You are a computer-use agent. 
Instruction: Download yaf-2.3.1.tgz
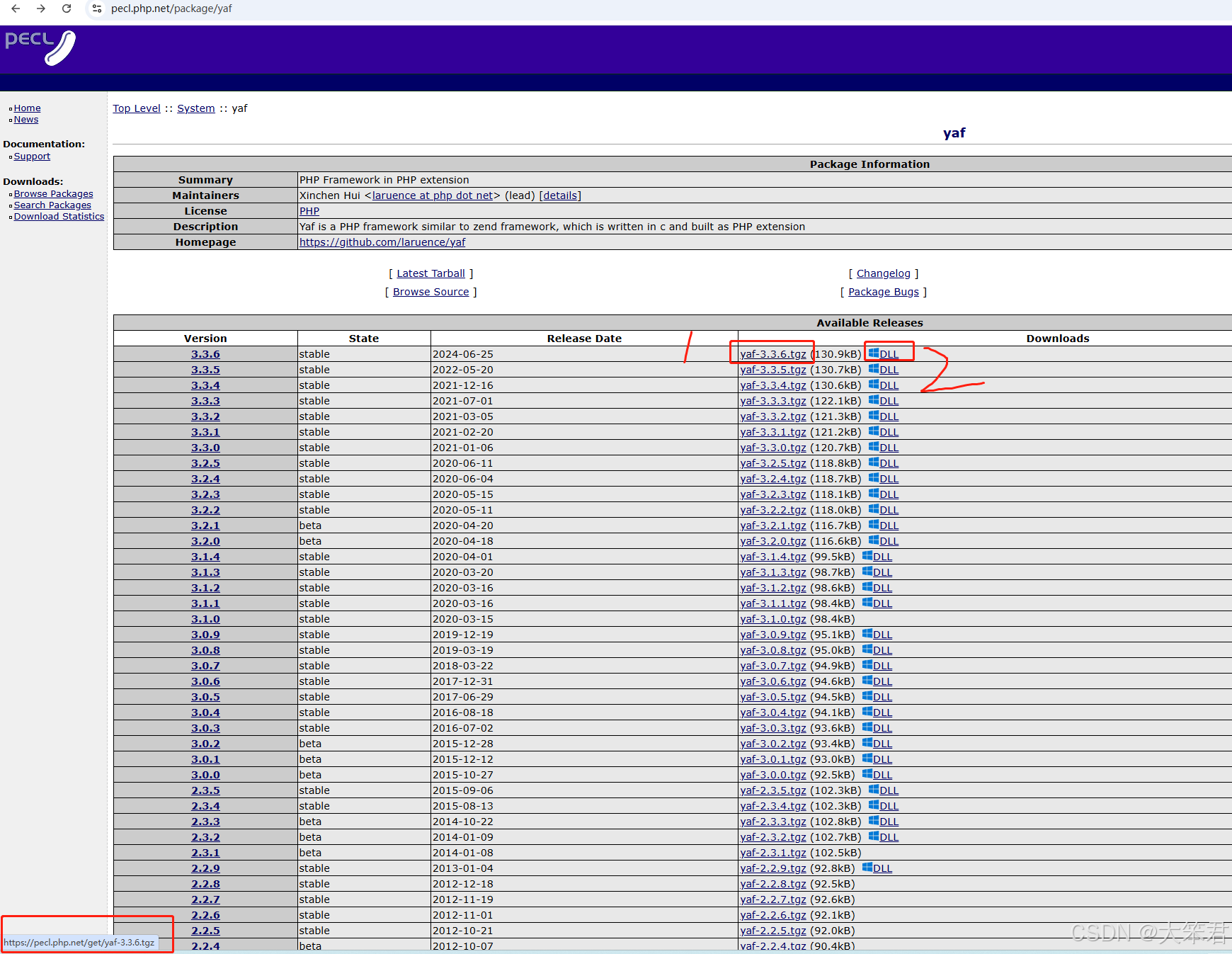(773, 853)
